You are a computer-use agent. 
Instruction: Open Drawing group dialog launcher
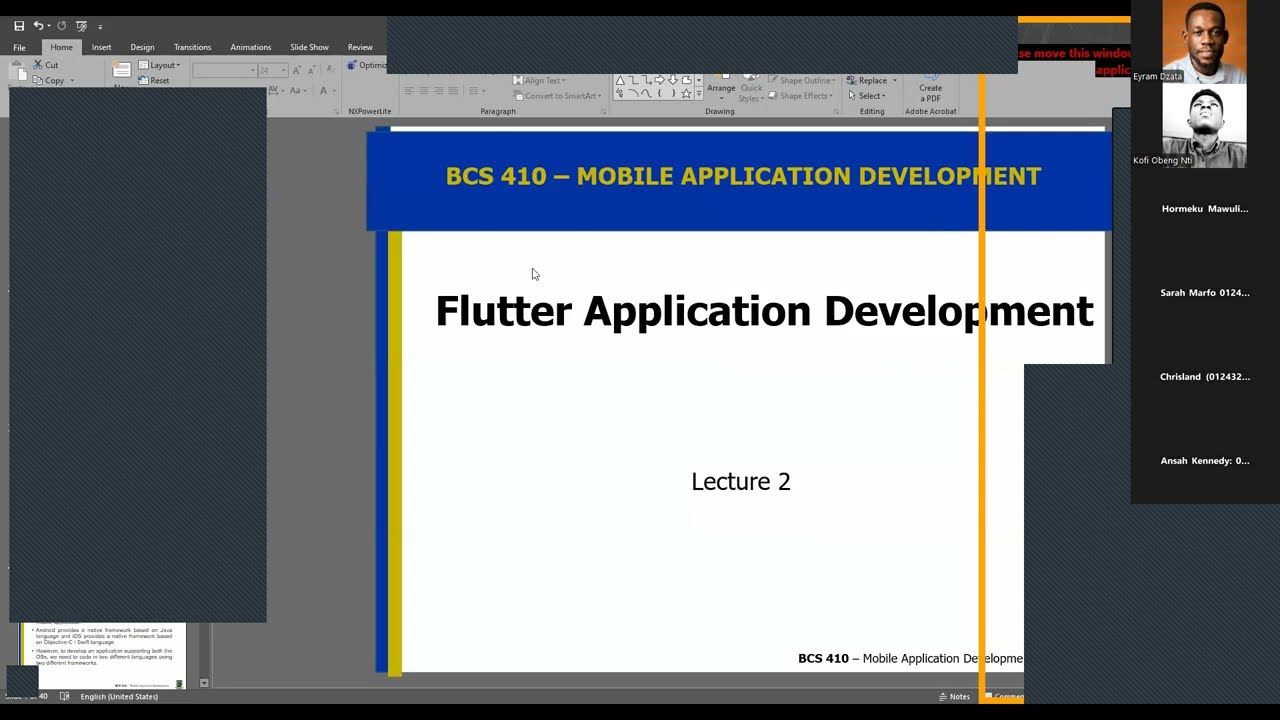click(x=836, y=112)
